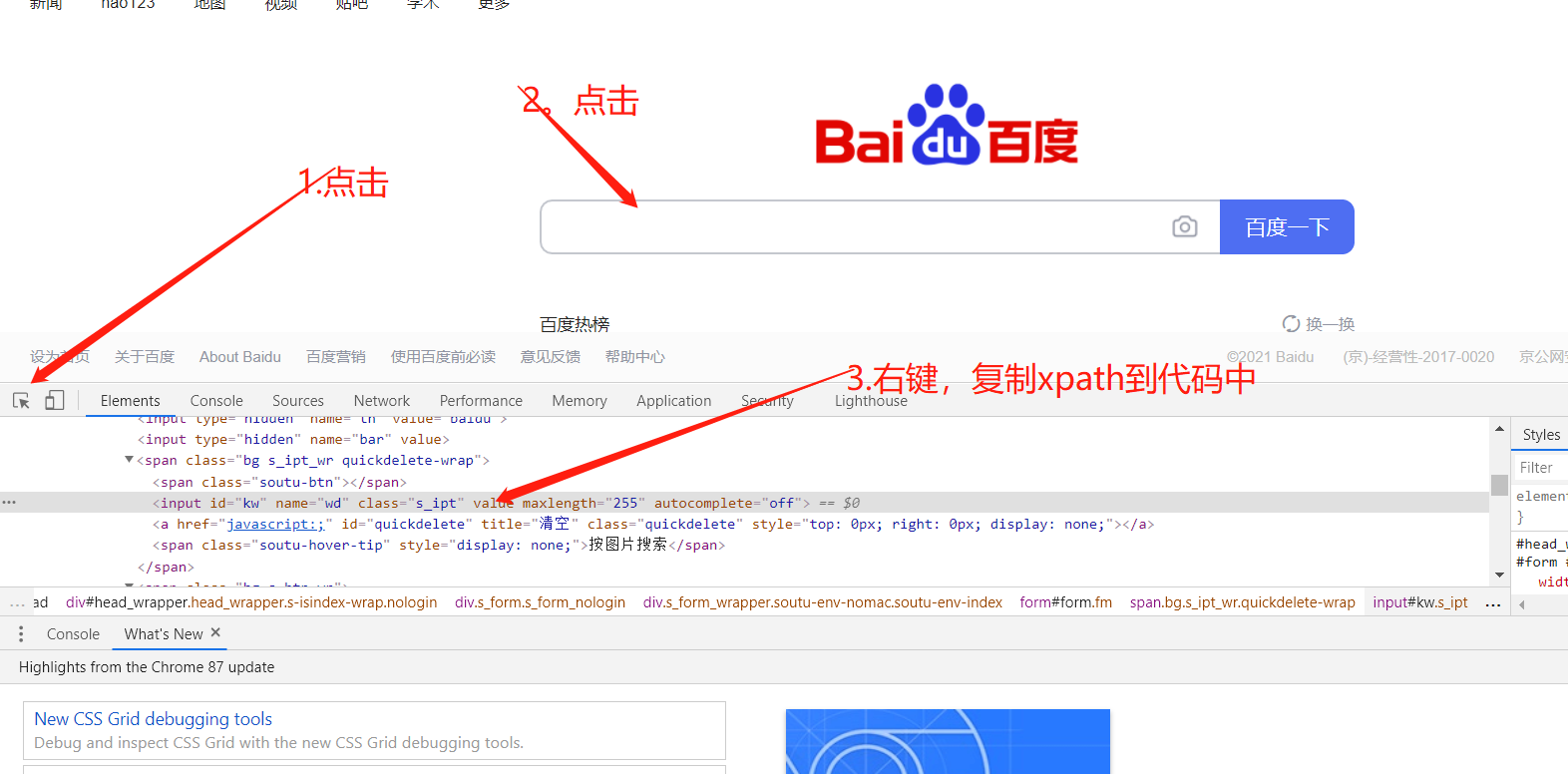1568x774 pixels.
Task: Open the About Baidu footer link
Action: pos(240,357)
